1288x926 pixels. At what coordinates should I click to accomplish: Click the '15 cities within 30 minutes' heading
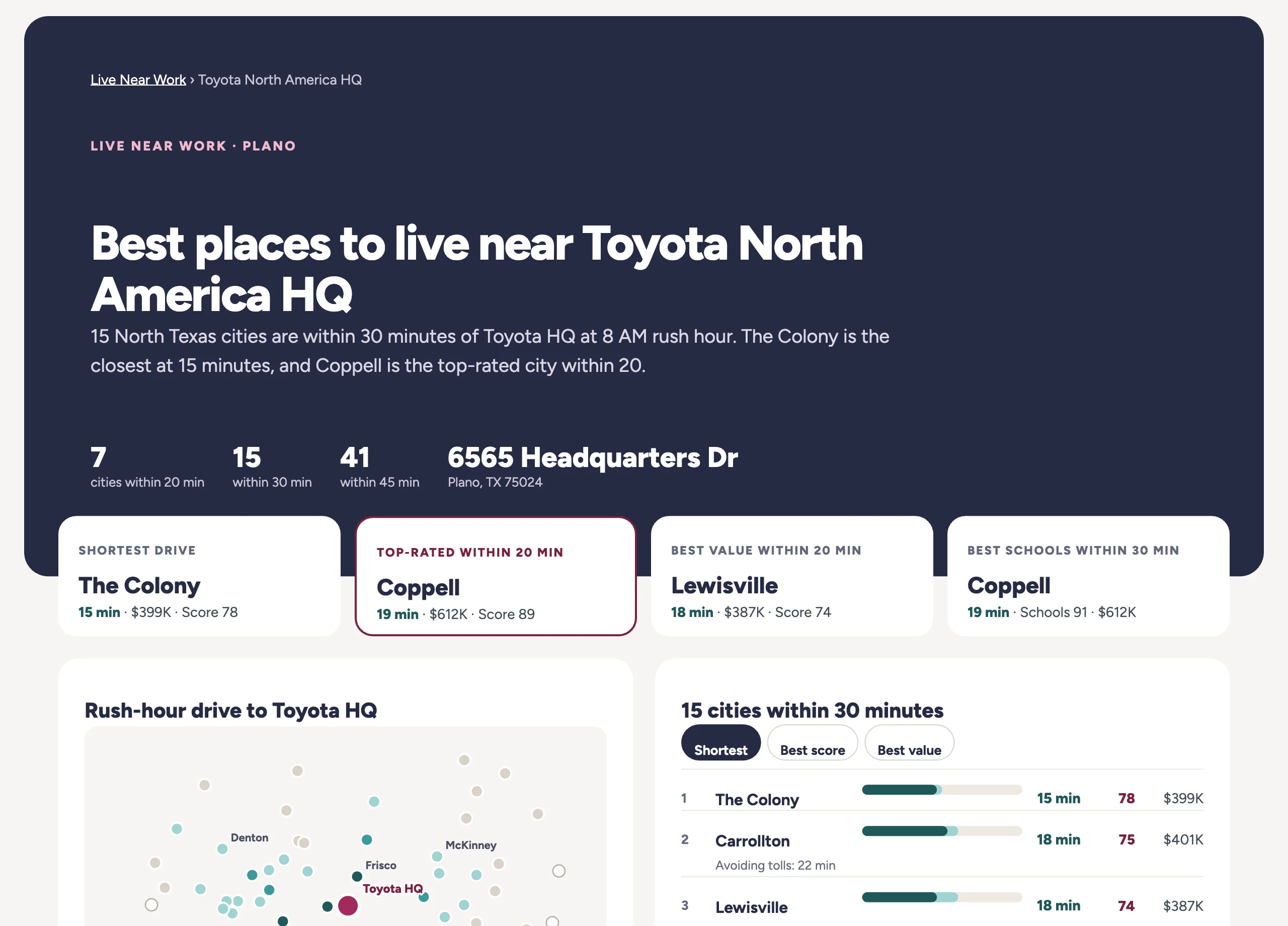point(812,711)
